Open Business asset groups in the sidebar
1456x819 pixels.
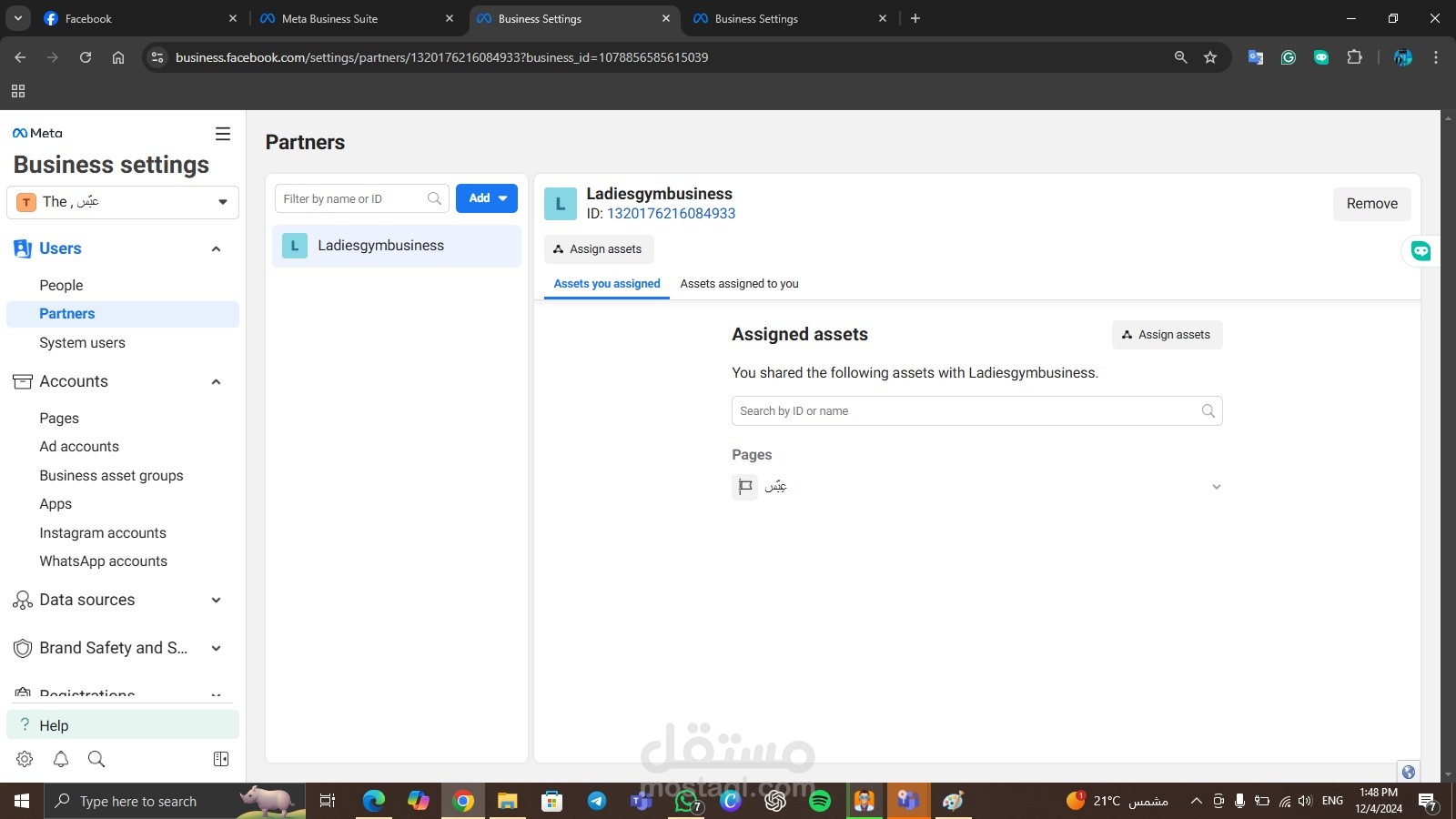(x=111, y=476)
